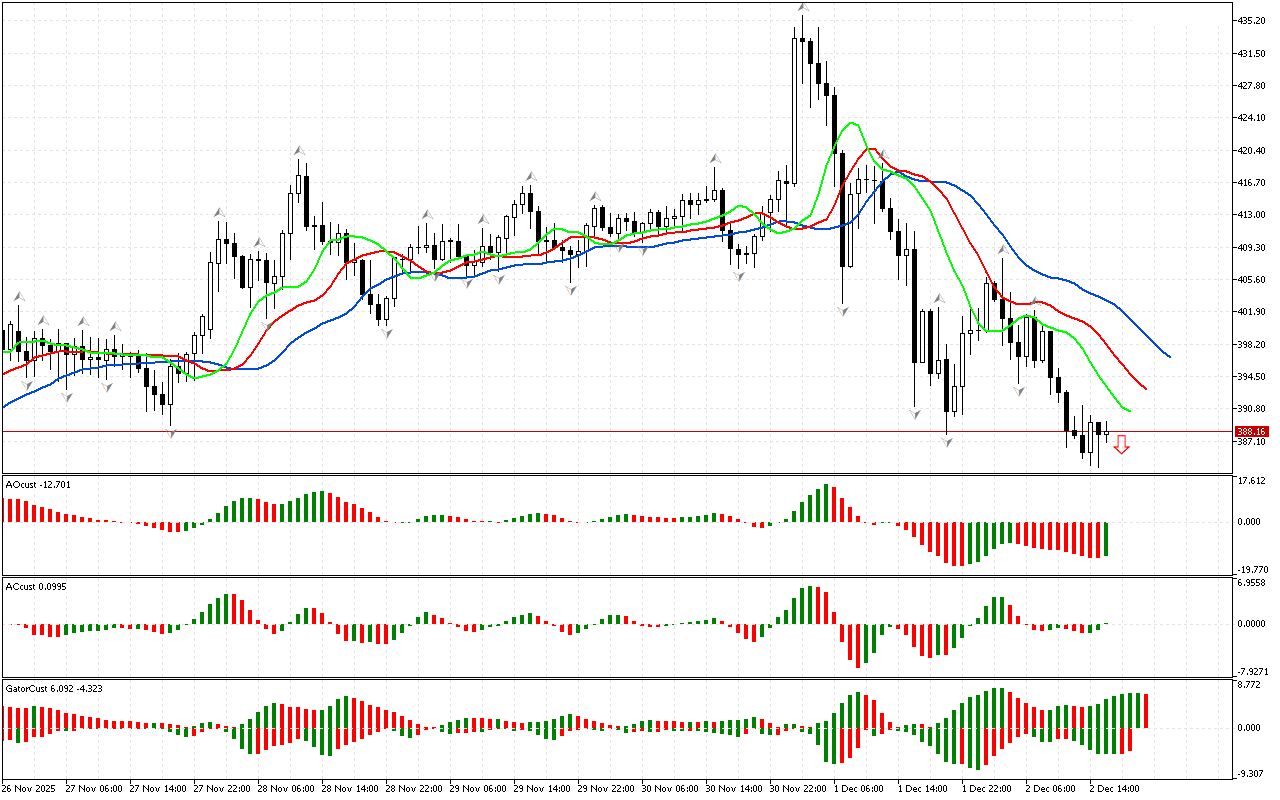Click the down fractal below the 27 Nov 14:00 low
1280x800 pixels.
171,433
